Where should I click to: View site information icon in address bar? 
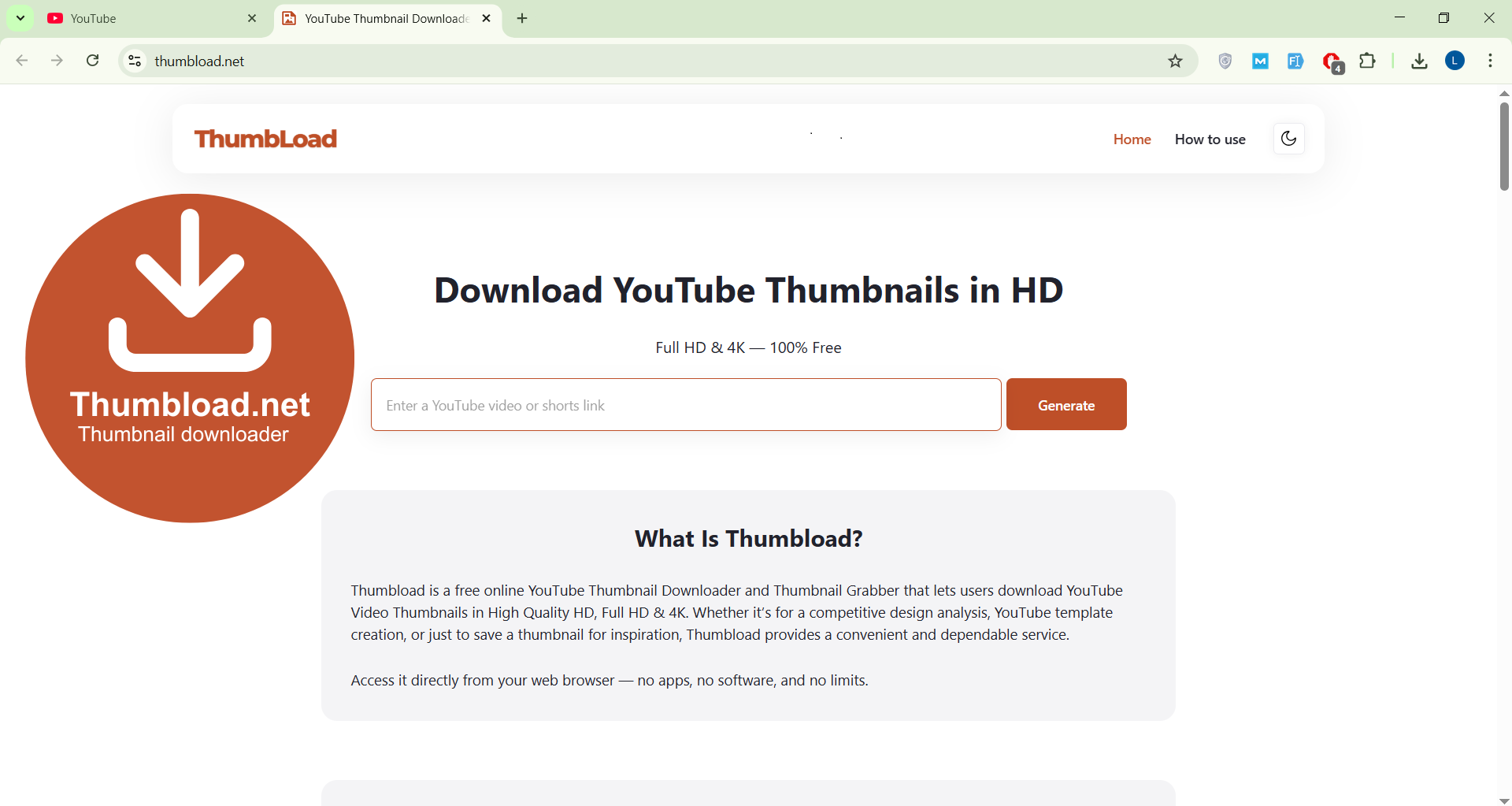click(135, 61)
